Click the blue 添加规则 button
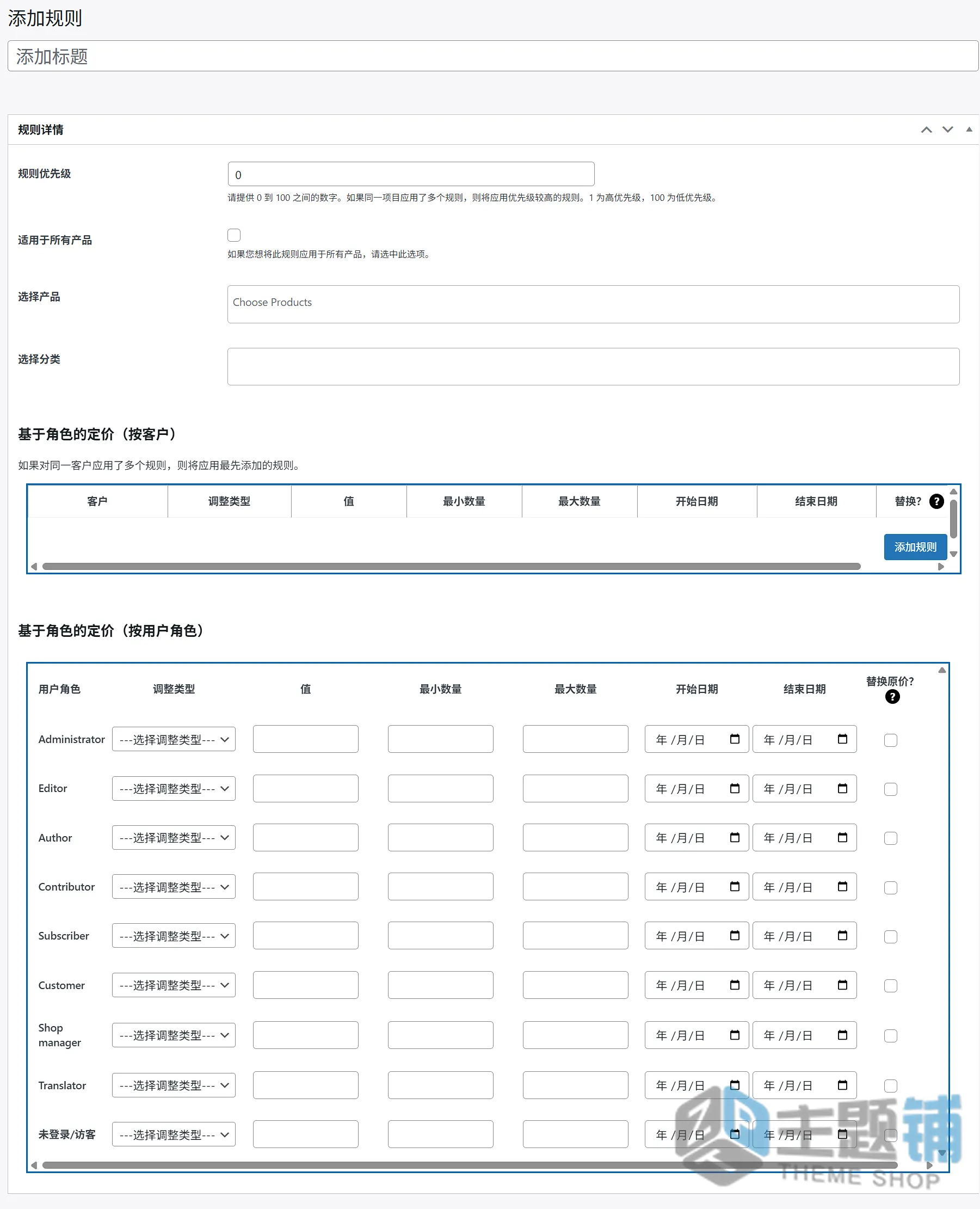Screen dimensions: 980x1209 [915, 547]
